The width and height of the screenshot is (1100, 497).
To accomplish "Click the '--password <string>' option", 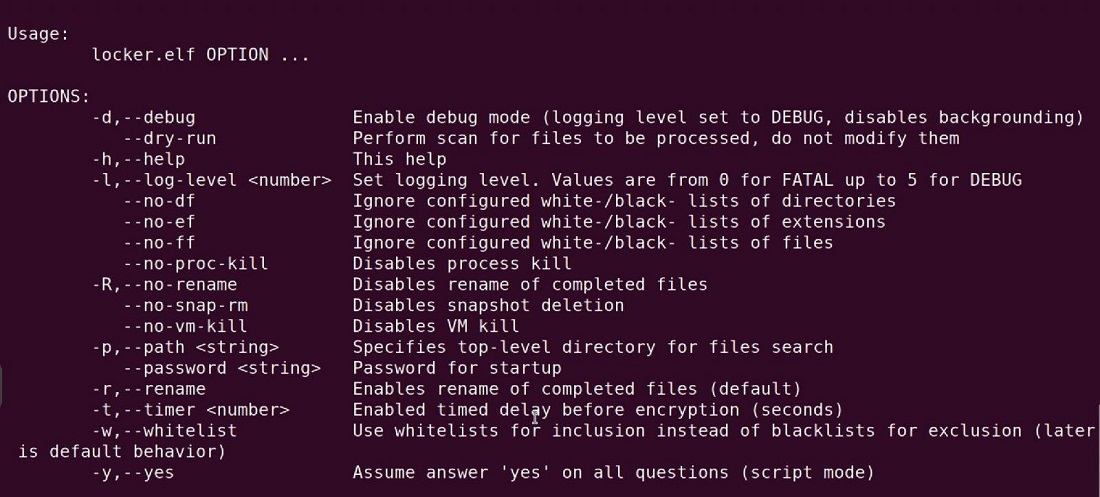I will 222,368.
